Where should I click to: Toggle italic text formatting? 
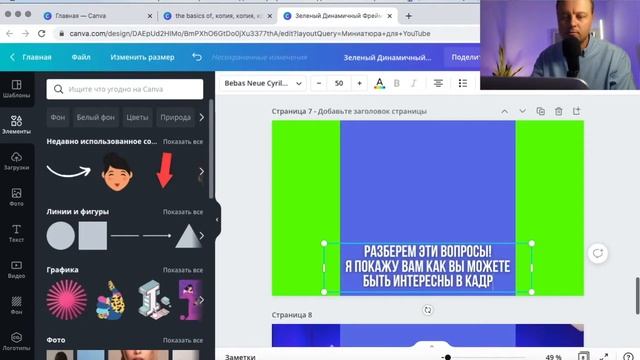[x=413, y=83]
